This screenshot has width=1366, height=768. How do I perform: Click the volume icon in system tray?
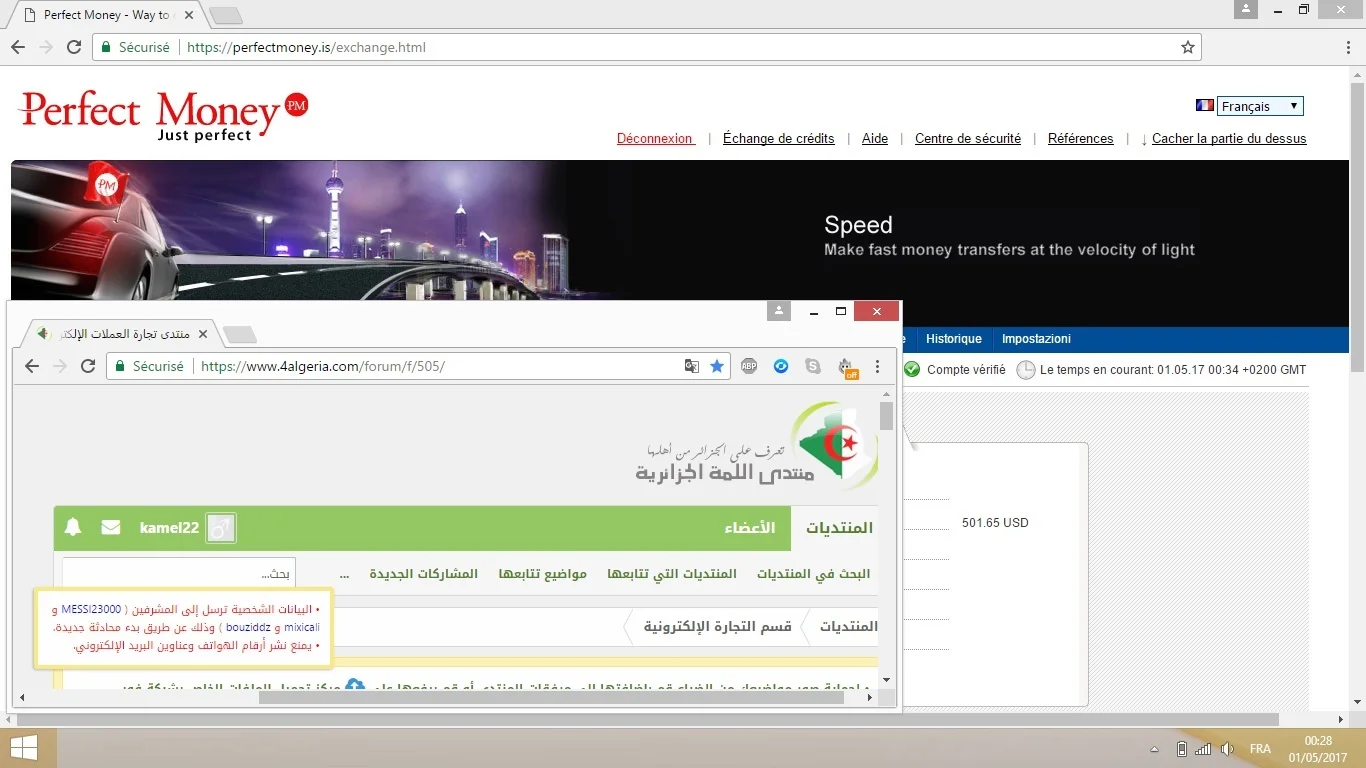(x=1227, y=749)
